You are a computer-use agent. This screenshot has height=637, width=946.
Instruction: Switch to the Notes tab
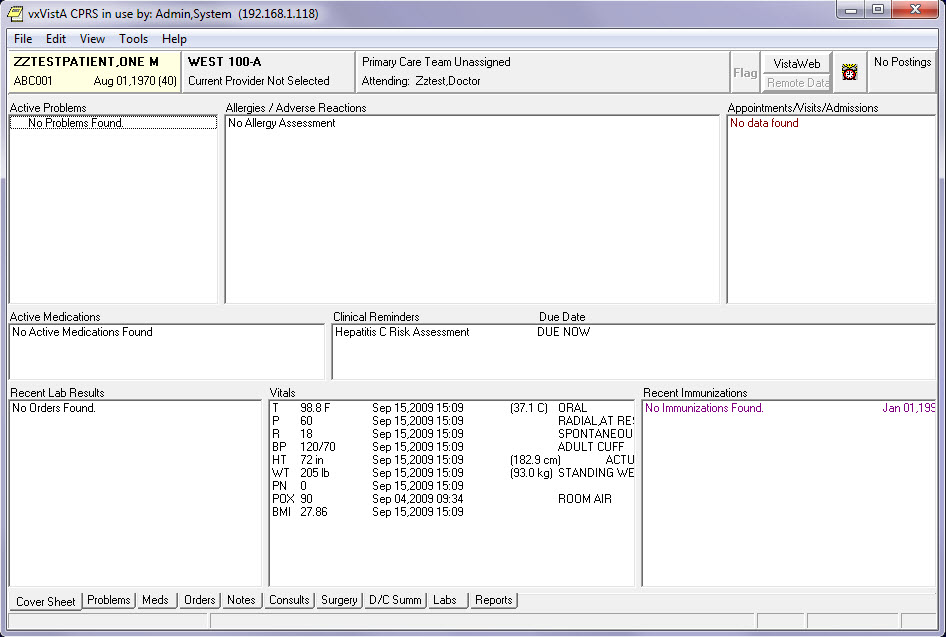tap(241, 600)
